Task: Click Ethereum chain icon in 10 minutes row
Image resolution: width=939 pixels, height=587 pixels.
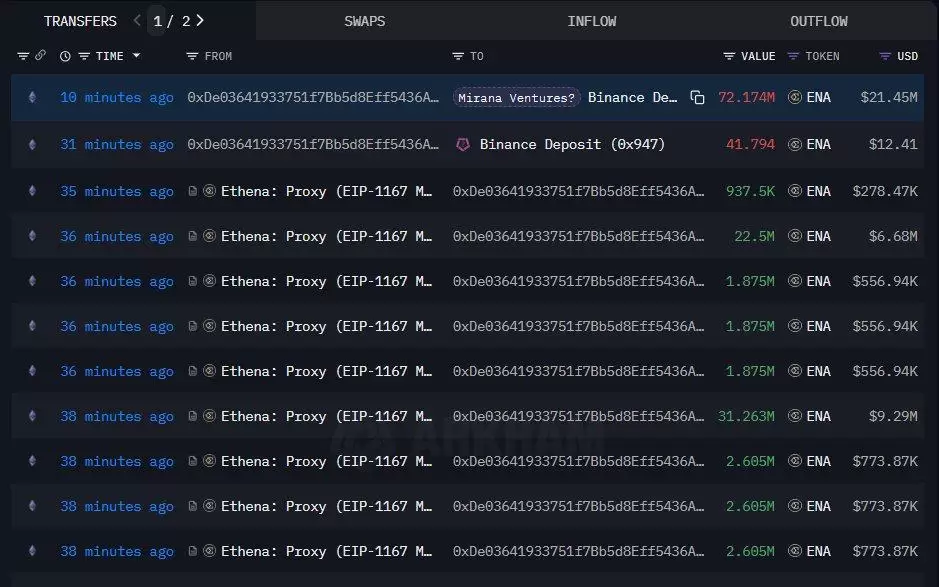Action: pyautogui.click(x=32, y=97)
